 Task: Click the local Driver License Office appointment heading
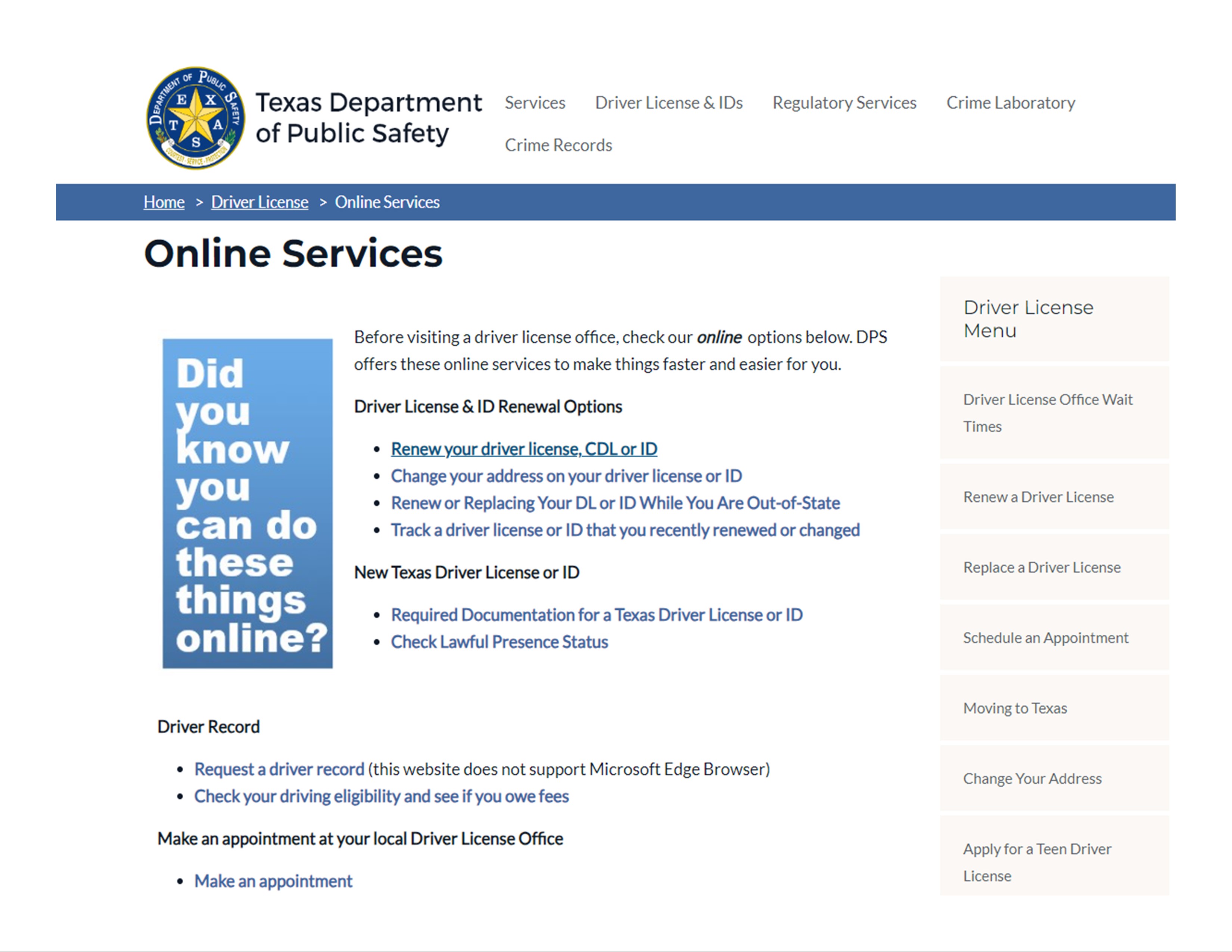point(360,839)
